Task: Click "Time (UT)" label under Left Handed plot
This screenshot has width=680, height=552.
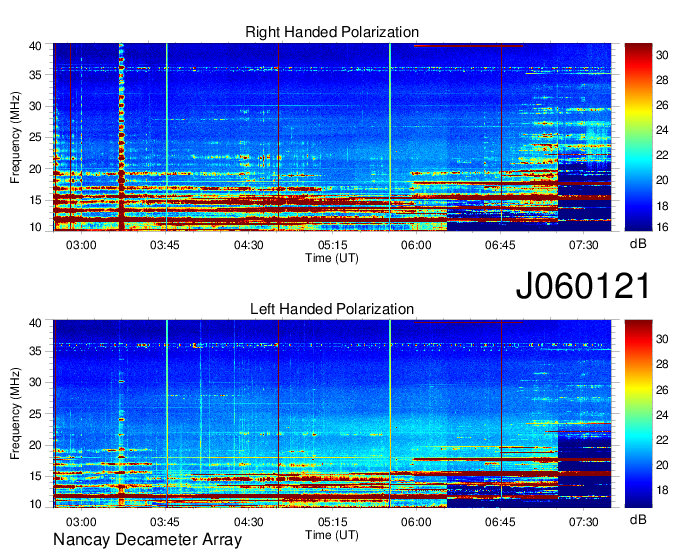Action: (x=332, y=535)
